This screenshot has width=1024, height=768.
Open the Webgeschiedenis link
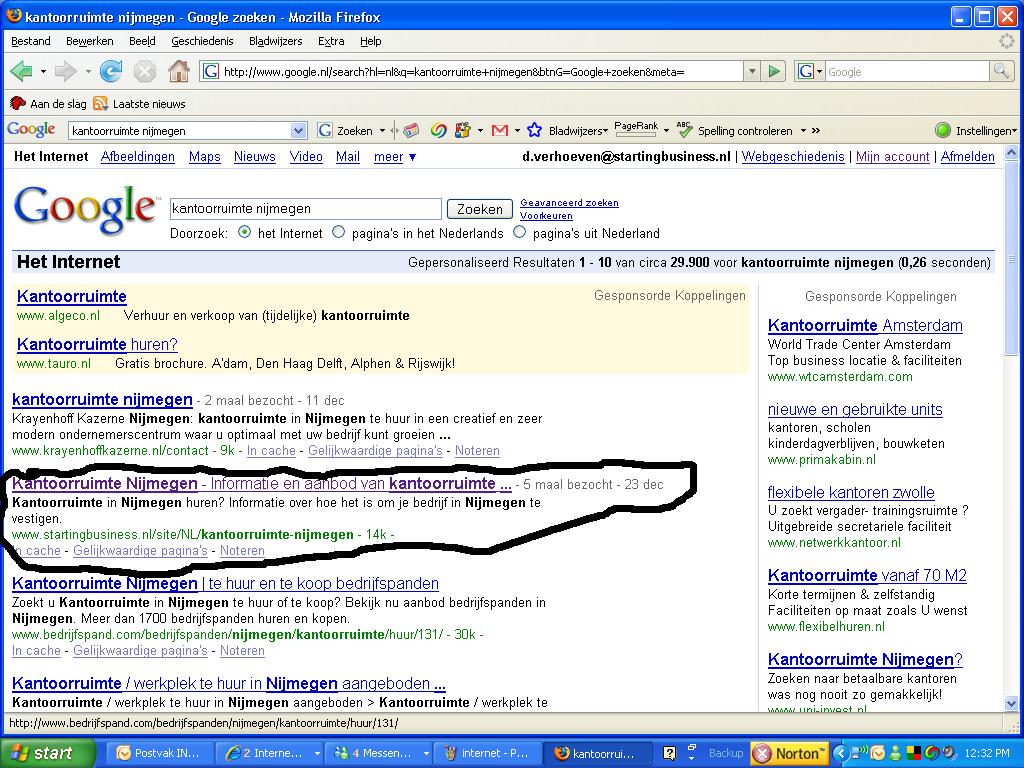[x=793, y=157]
